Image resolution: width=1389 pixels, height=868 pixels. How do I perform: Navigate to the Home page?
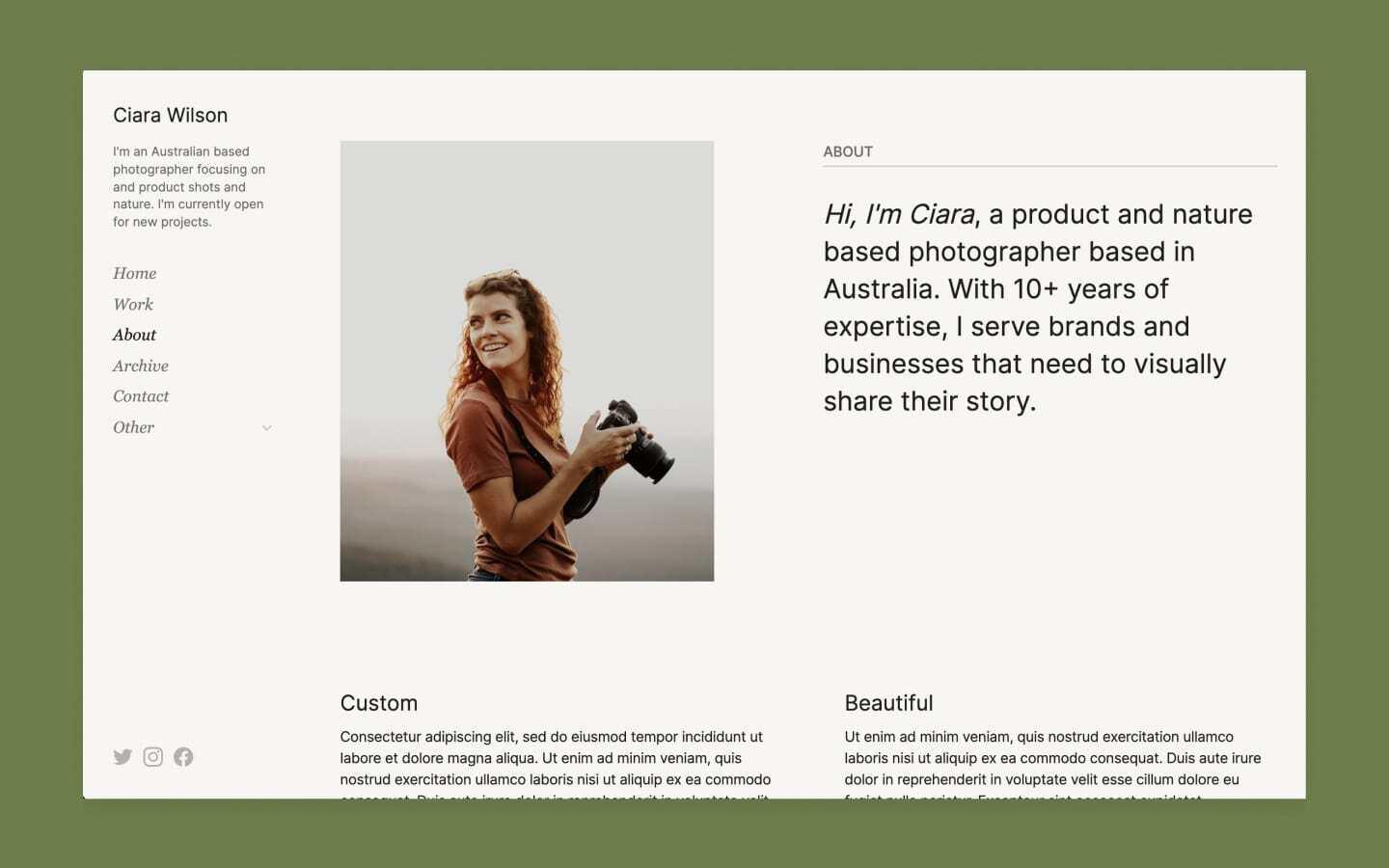pyautogui.click(x=134, y=273)
